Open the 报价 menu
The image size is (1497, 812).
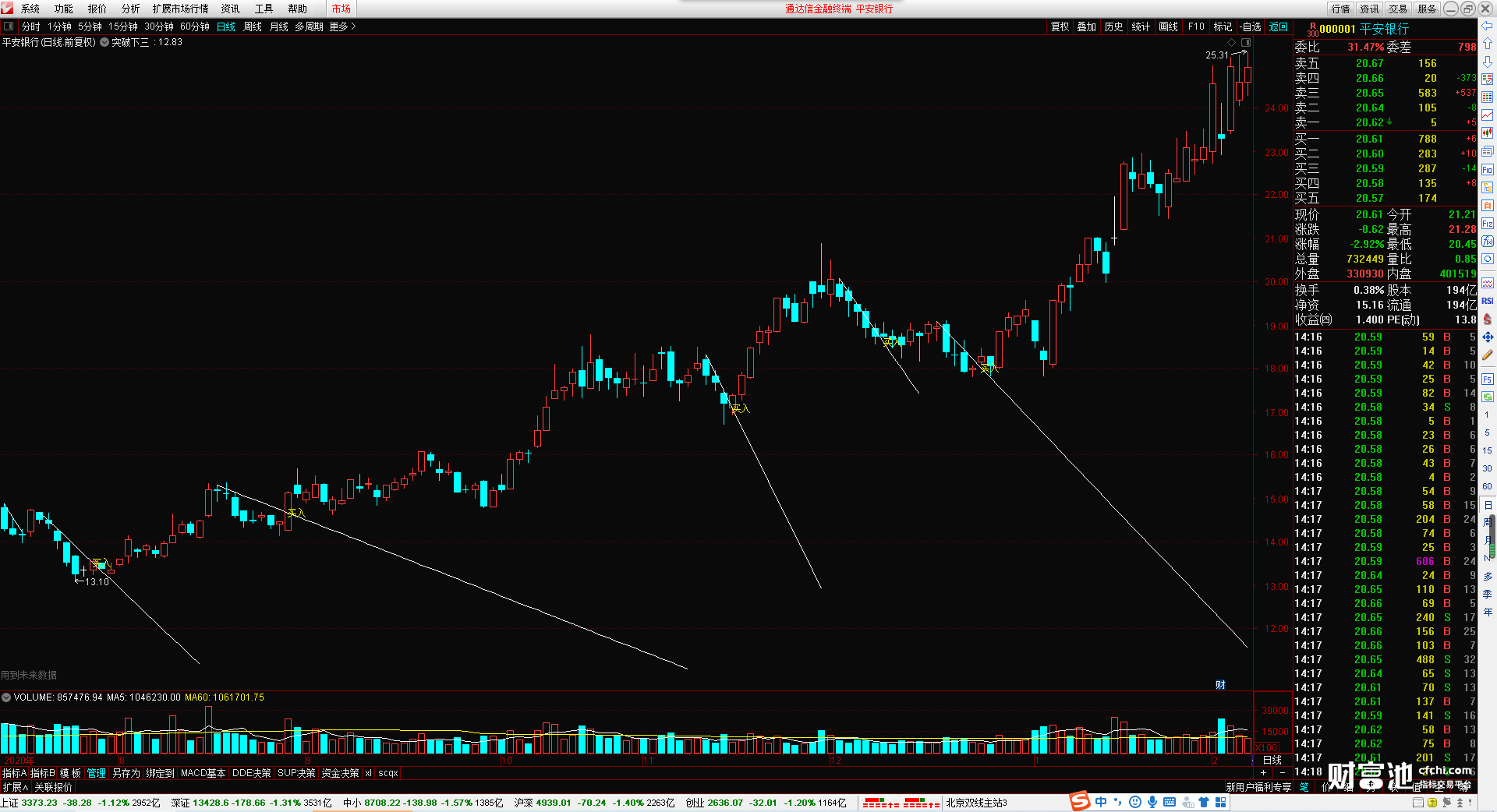[97, 9]
